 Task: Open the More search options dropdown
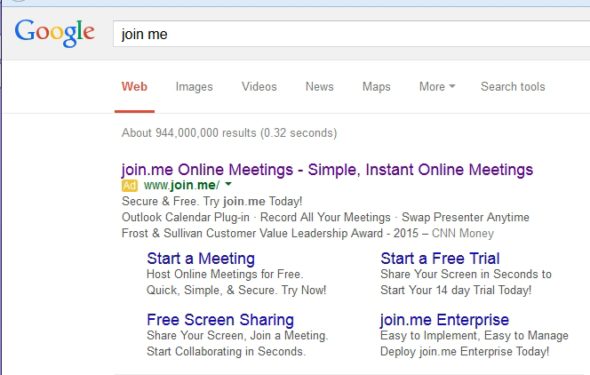[437, 87]
